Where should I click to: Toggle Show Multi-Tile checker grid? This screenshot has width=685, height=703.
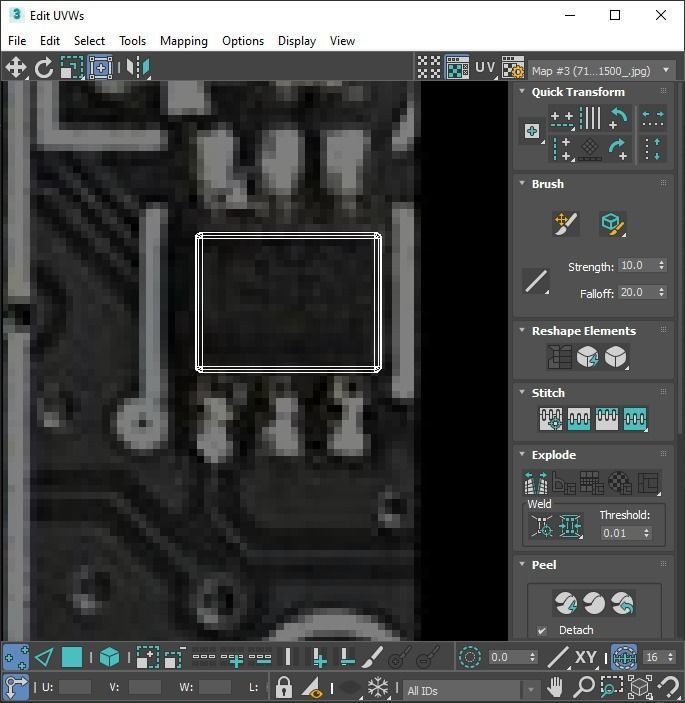pyautogui.click(x=429, y=67)
